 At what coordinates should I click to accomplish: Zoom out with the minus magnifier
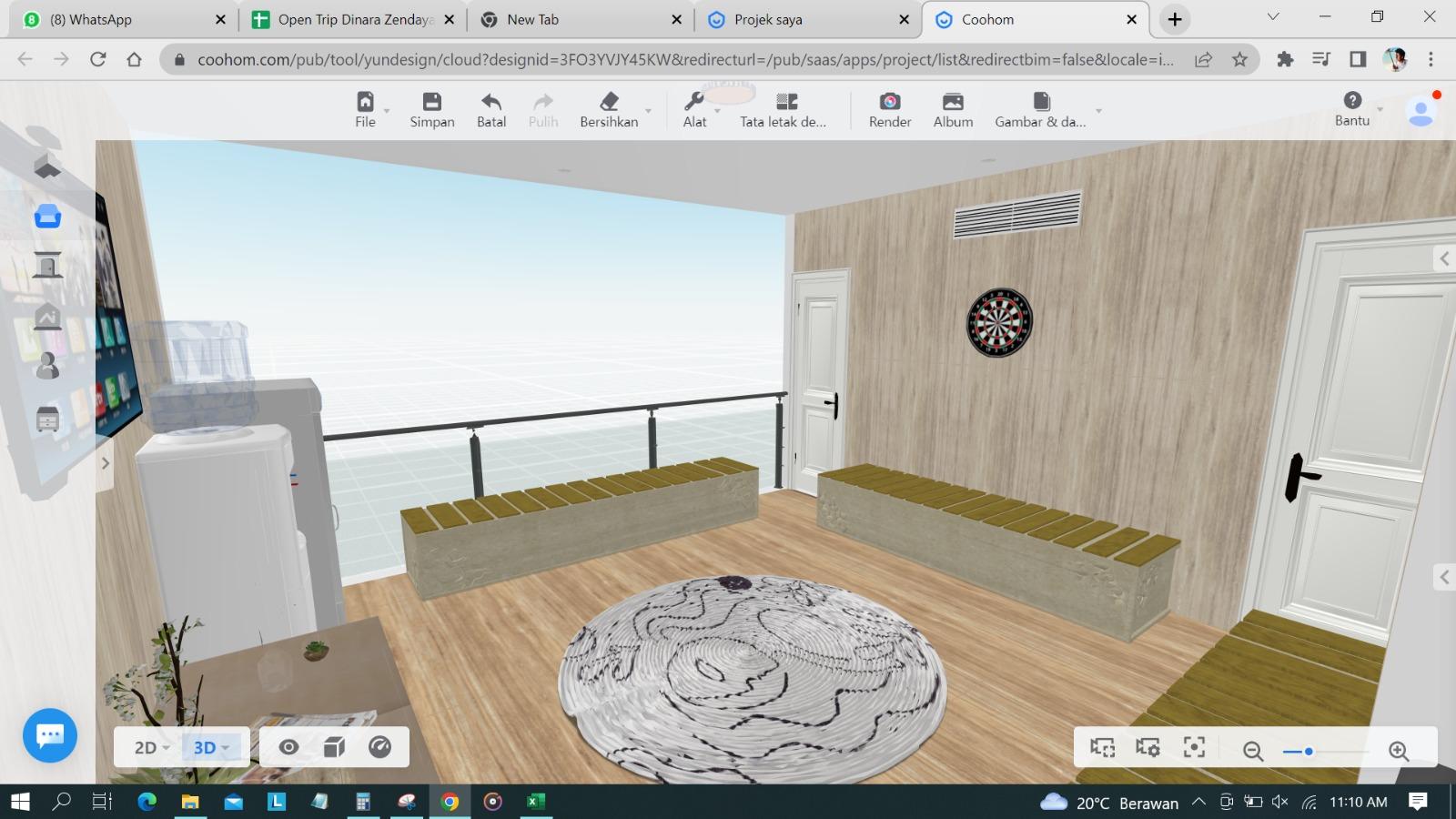pos(1253,751)
